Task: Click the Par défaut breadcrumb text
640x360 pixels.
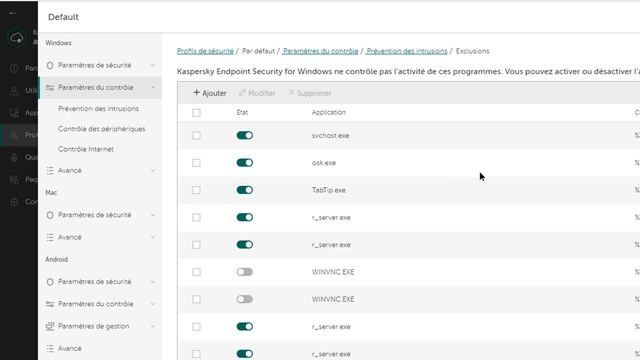Action: click(x=258, y=51)
